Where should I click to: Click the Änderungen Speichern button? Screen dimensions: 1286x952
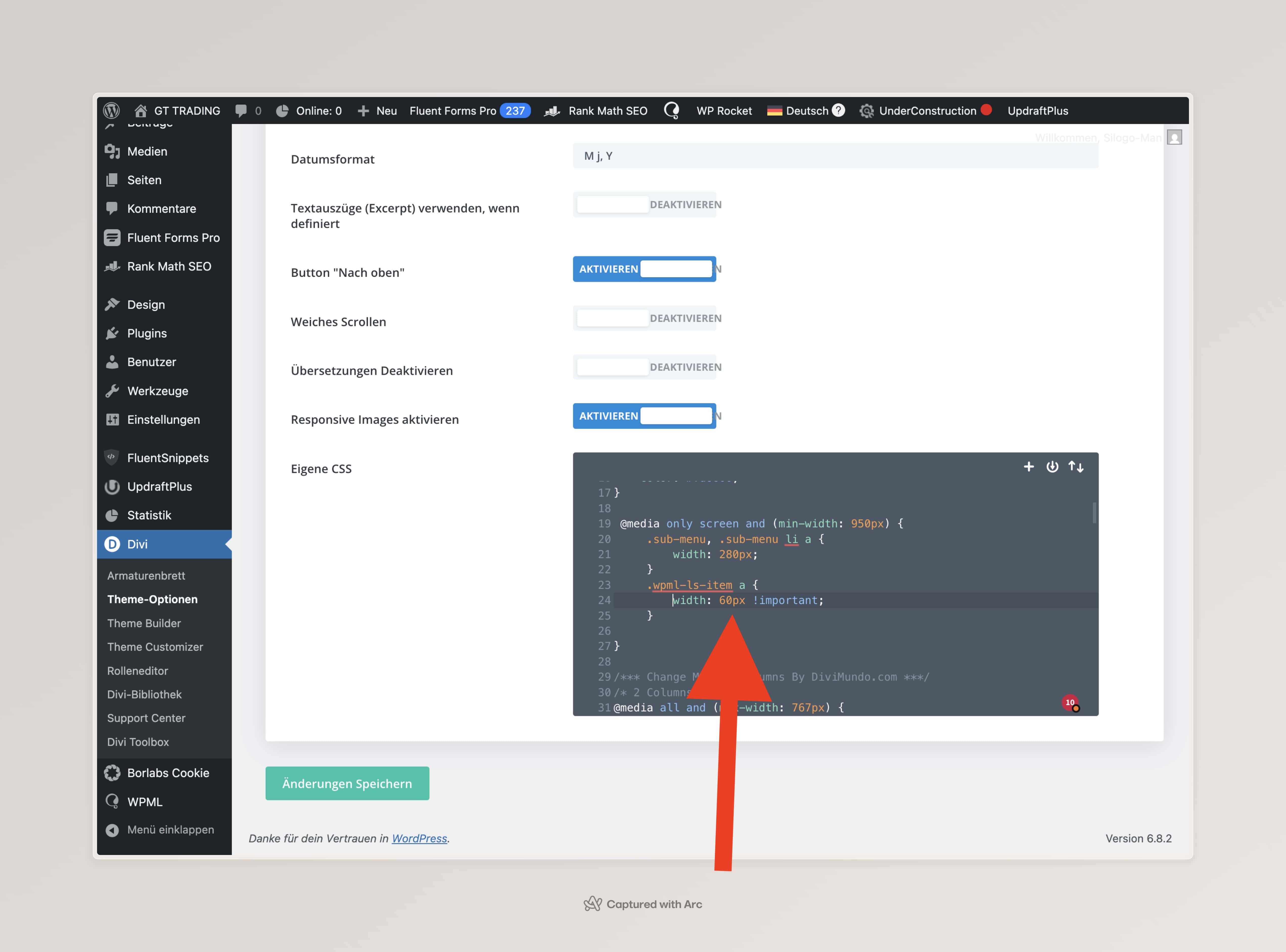[x=347, y=783]
